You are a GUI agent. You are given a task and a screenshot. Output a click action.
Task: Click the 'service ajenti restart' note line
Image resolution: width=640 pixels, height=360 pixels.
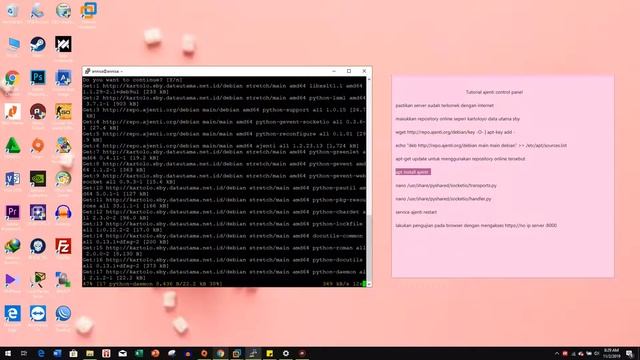tap(416, 212)
